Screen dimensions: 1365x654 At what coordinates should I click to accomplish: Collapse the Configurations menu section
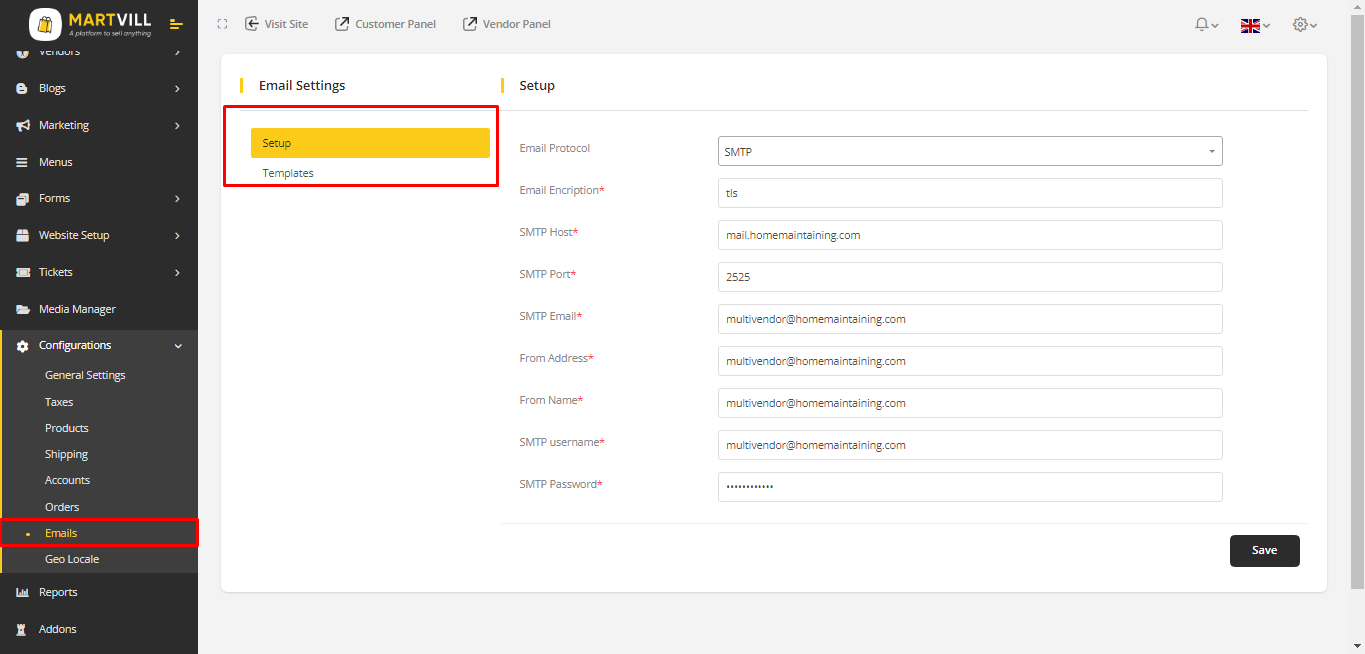[98, 345]
